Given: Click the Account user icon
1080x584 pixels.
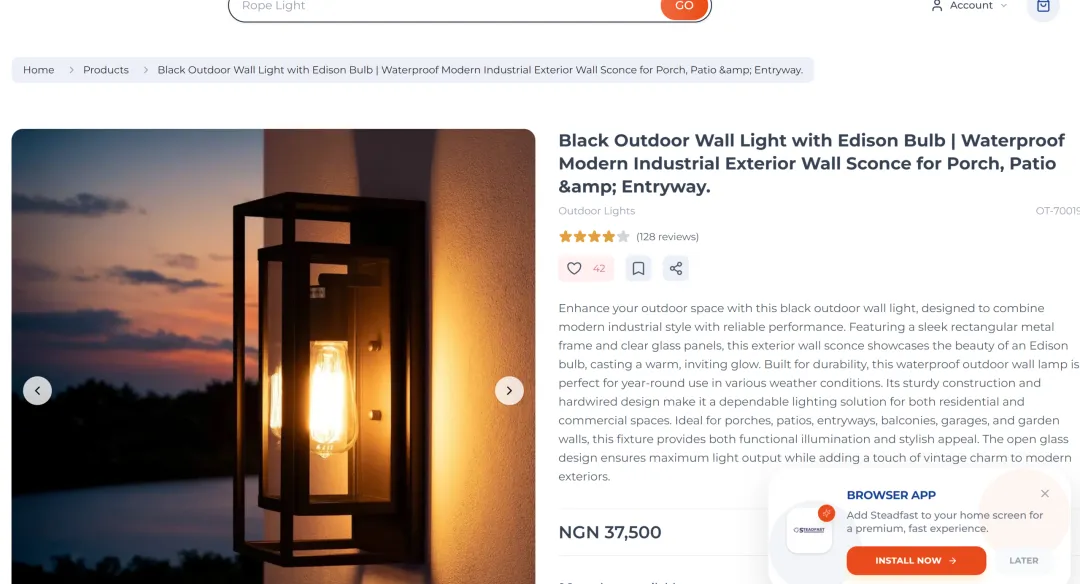Looking at the screenshot, I should point(937,6).
